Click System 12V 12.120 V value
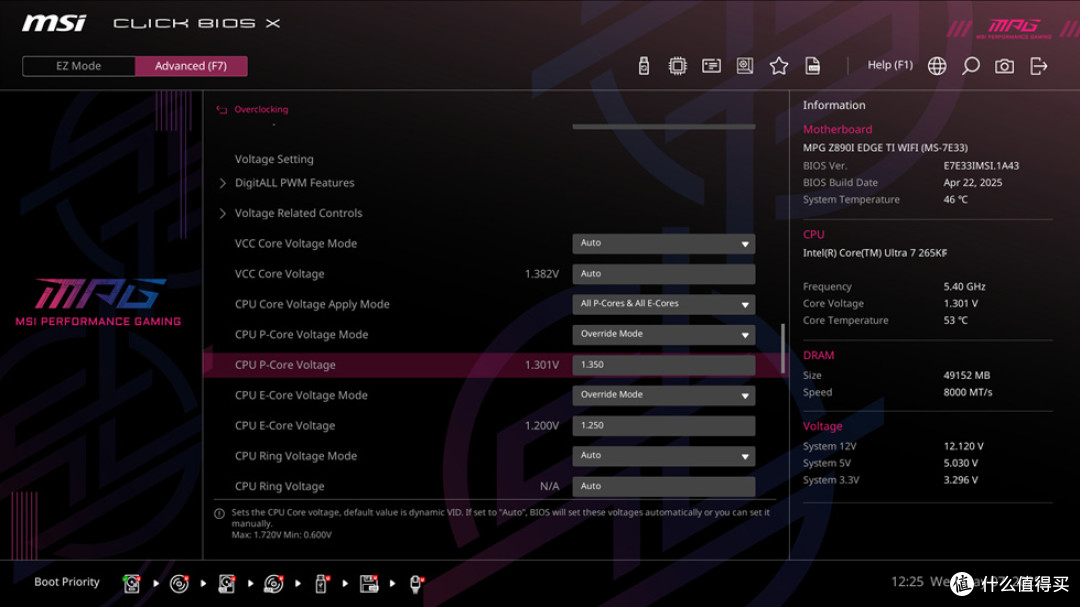Image resolution: width=1080 pixels, height=607 pixels. [x=964, y=446]
